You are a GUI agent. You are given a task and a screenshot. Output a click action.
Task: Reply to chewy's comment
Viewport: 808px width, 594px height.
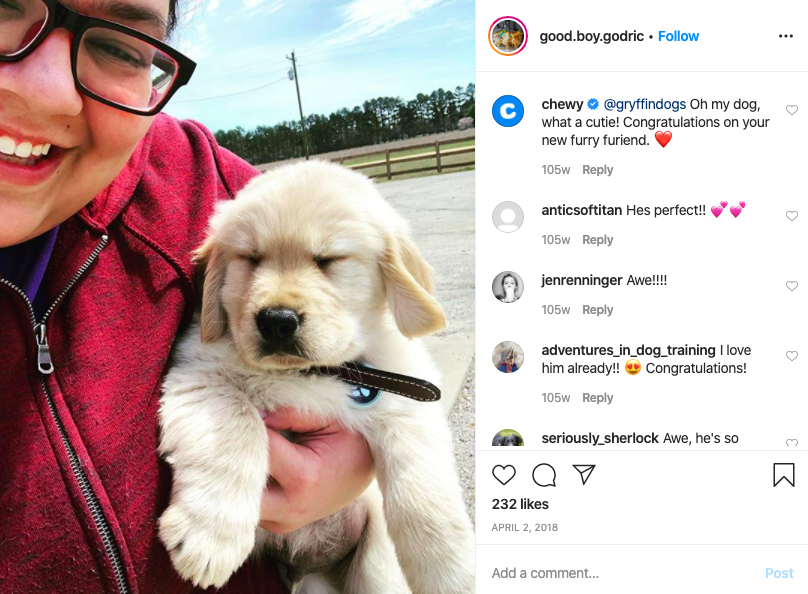[x=597, y=169]
